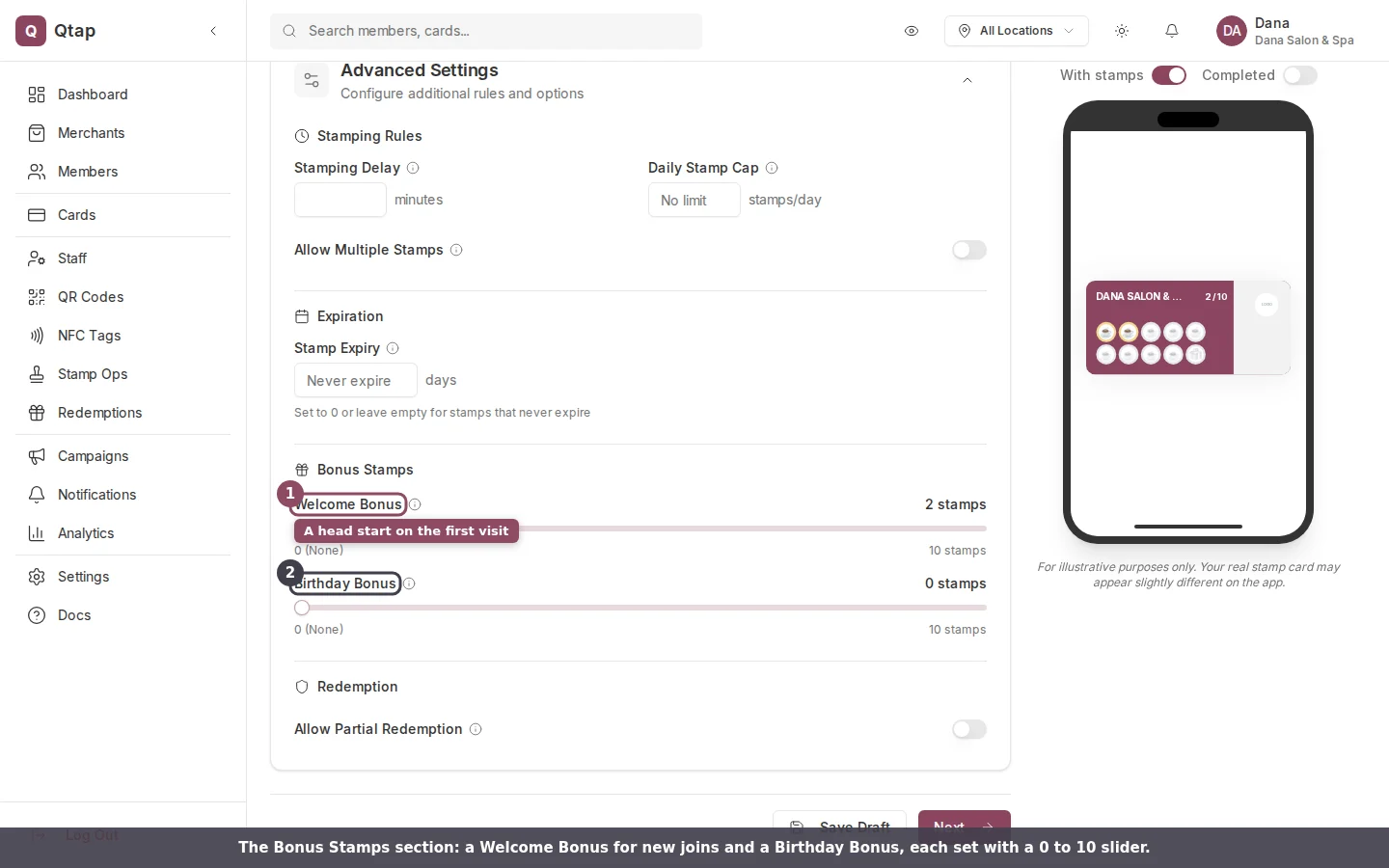Open Stamp Ops
Viewport: 1389px width, 868px height.
click(x=123, y=374)
